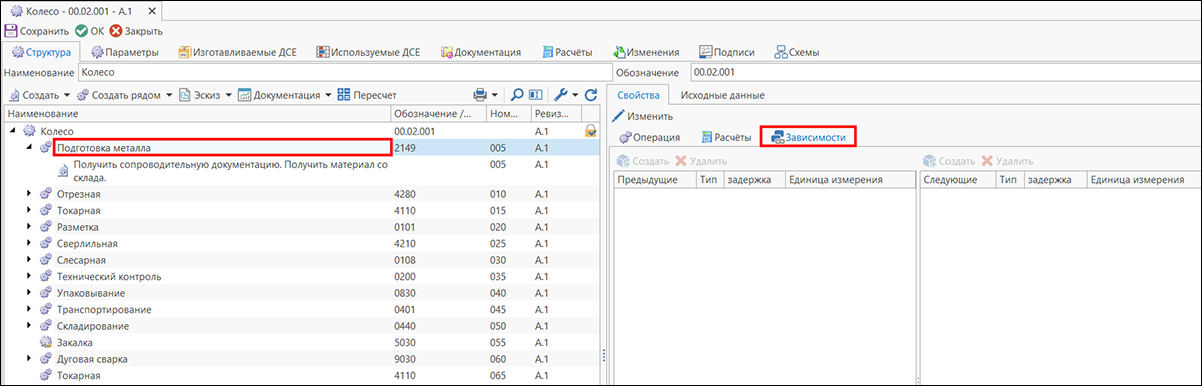
Task: Collapse the Колесо root node
Action: (x=12, y=131)
